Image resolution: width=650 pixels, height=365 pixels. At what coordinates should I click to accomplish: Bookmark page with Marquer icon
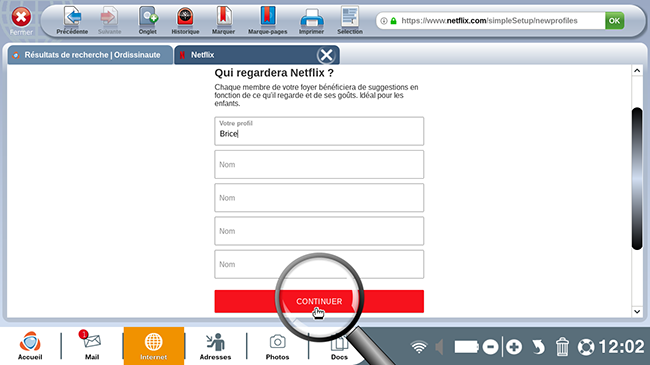(223, 20)
